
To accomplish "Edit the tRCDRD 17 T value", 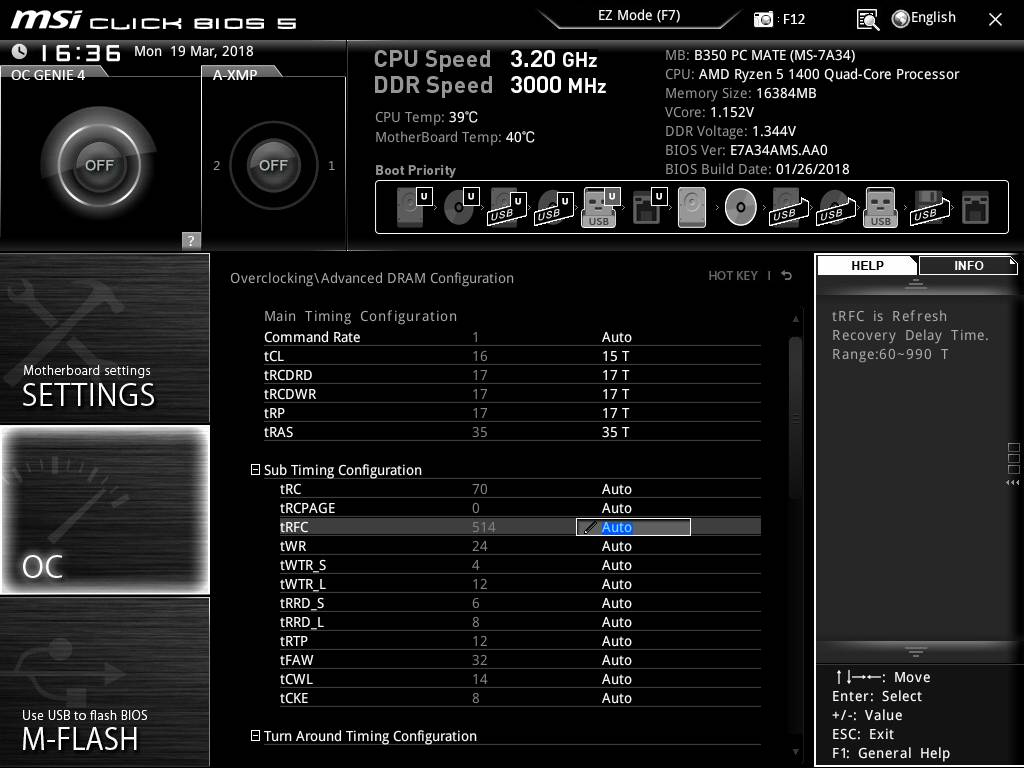I will 615,375.
